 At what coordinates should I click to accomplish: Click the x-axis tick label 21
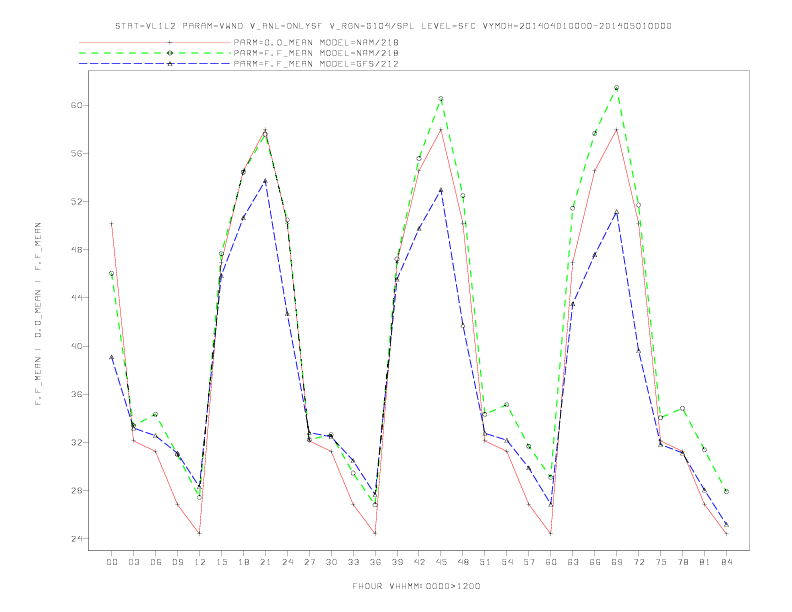(265, 562)
